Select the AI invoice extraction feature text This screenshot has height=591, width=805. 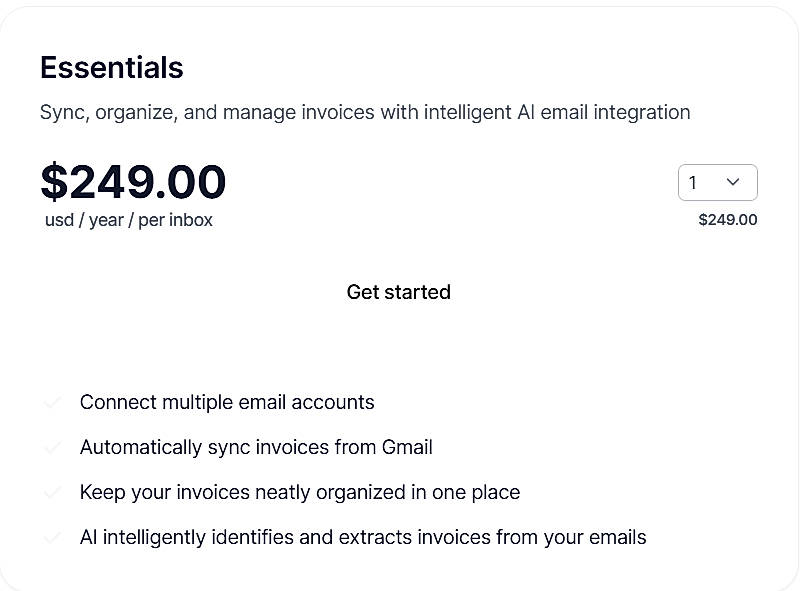[363, 537]
